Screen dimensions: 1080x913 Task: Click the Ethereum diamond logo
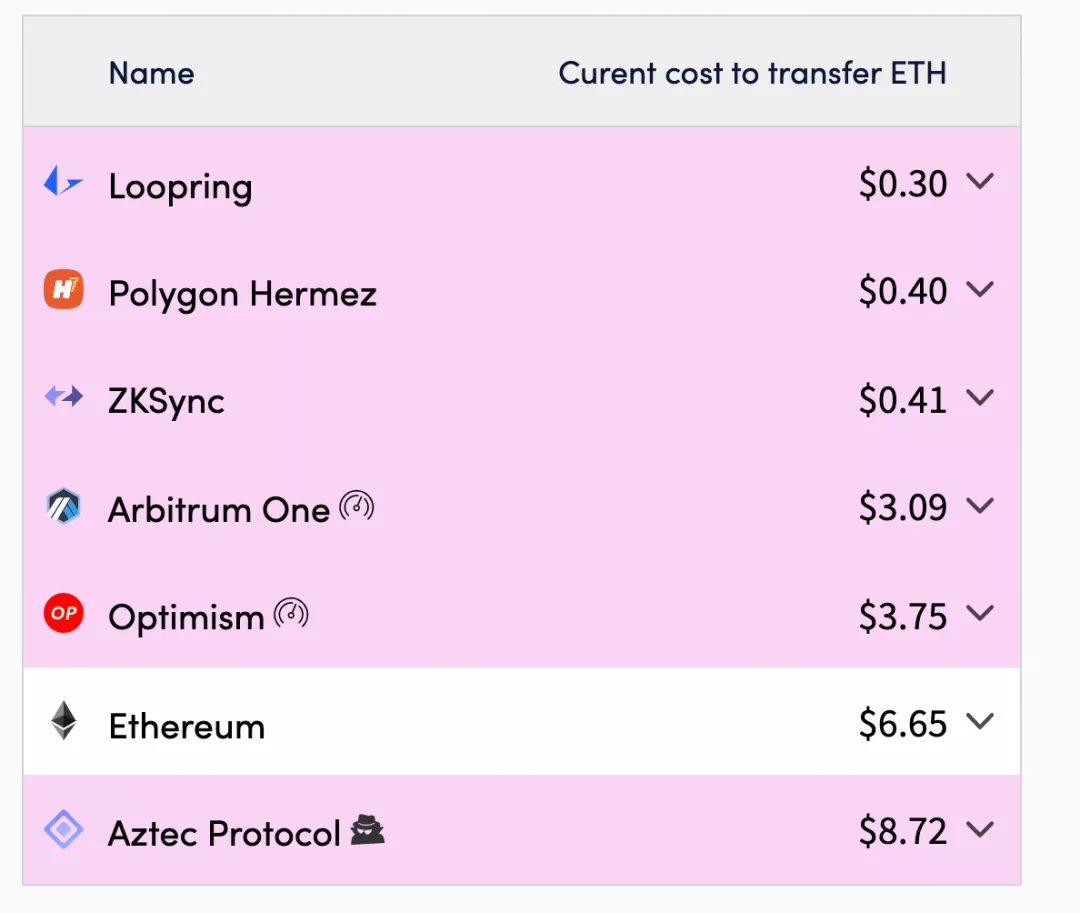point(63,720)
